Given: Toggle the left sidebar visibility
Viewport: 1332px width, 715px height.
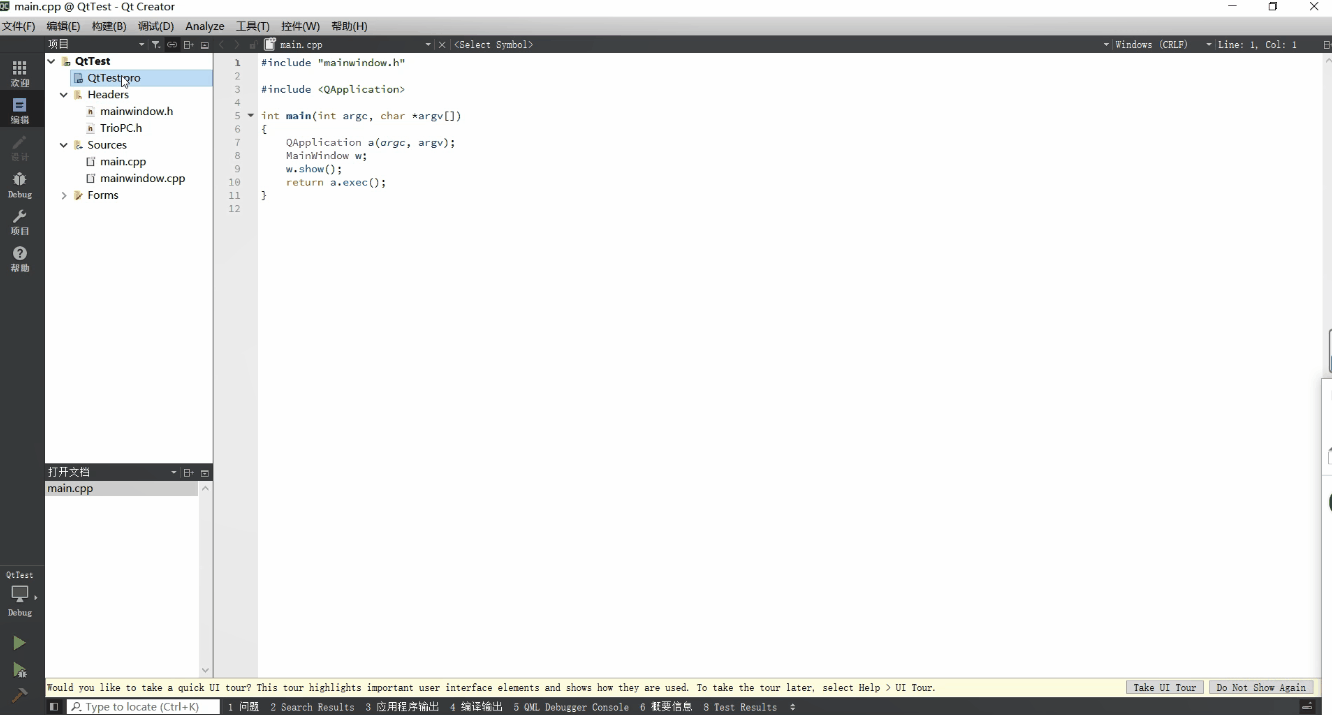Looking at the screenshot, I should [x=54, y=707].
